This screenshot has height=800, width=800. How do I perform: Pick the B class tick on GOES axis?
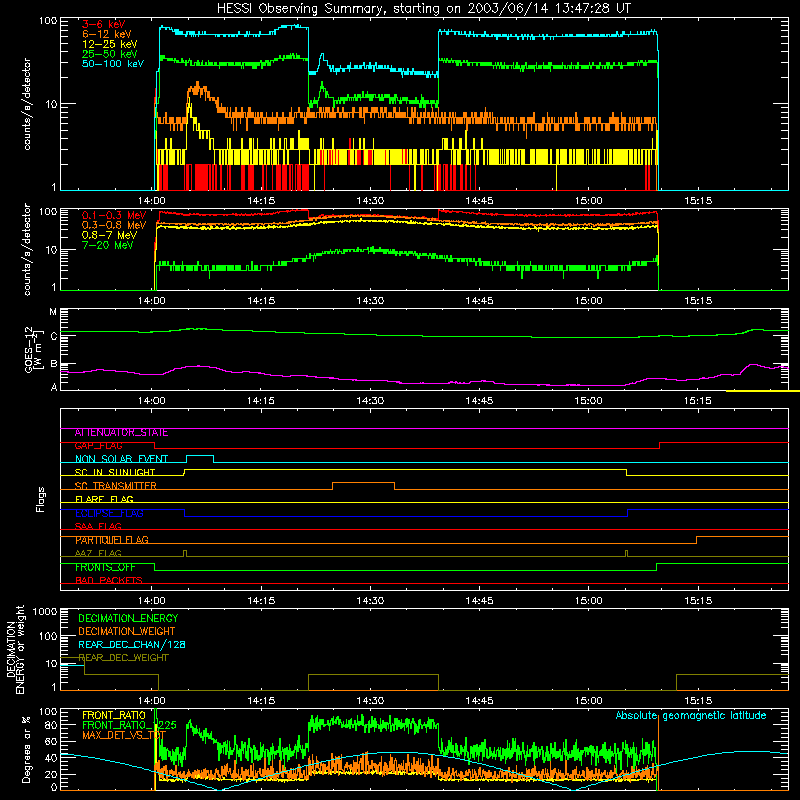(x=54, y=365)
